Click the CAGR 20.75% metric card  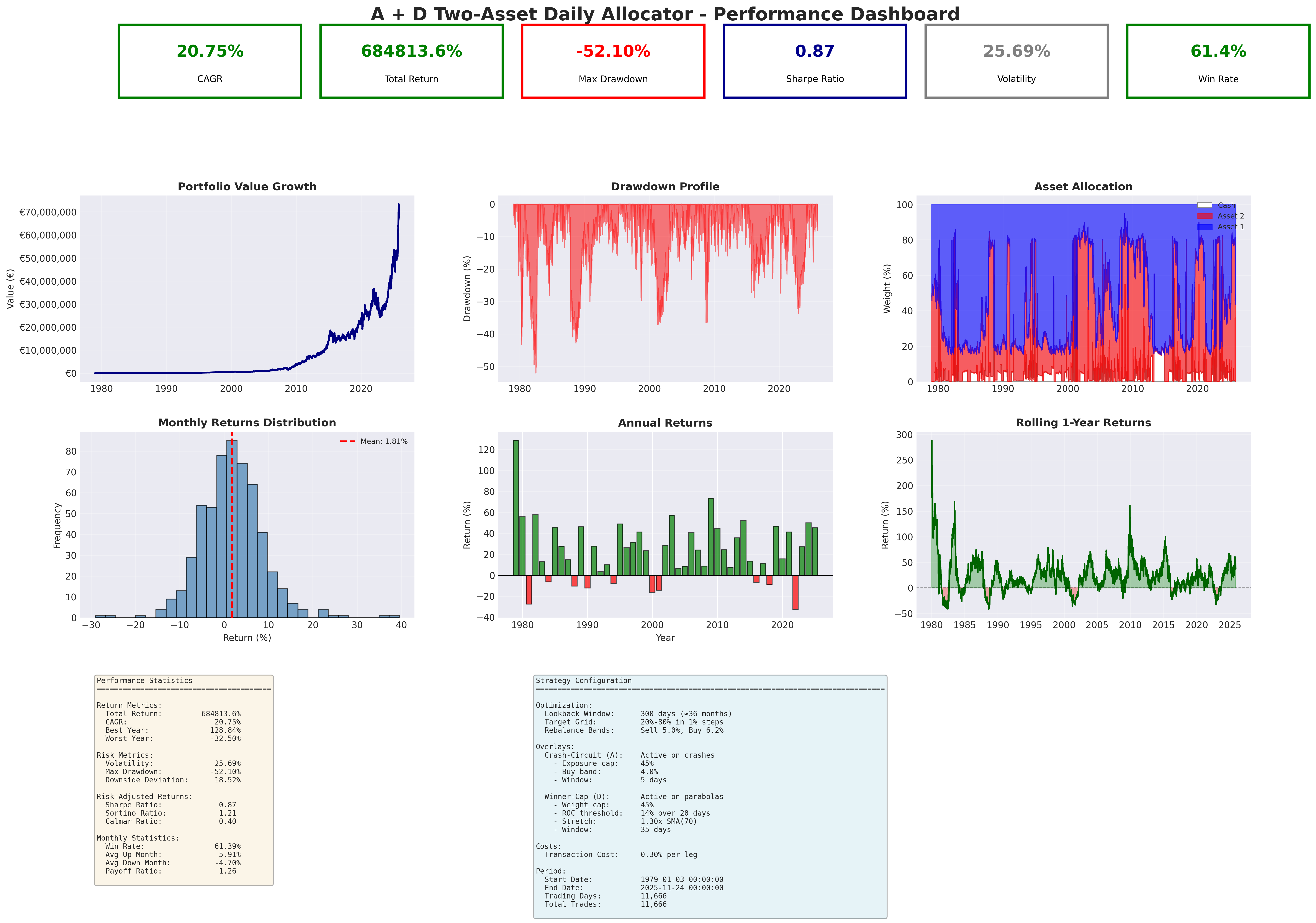[210, 61]
